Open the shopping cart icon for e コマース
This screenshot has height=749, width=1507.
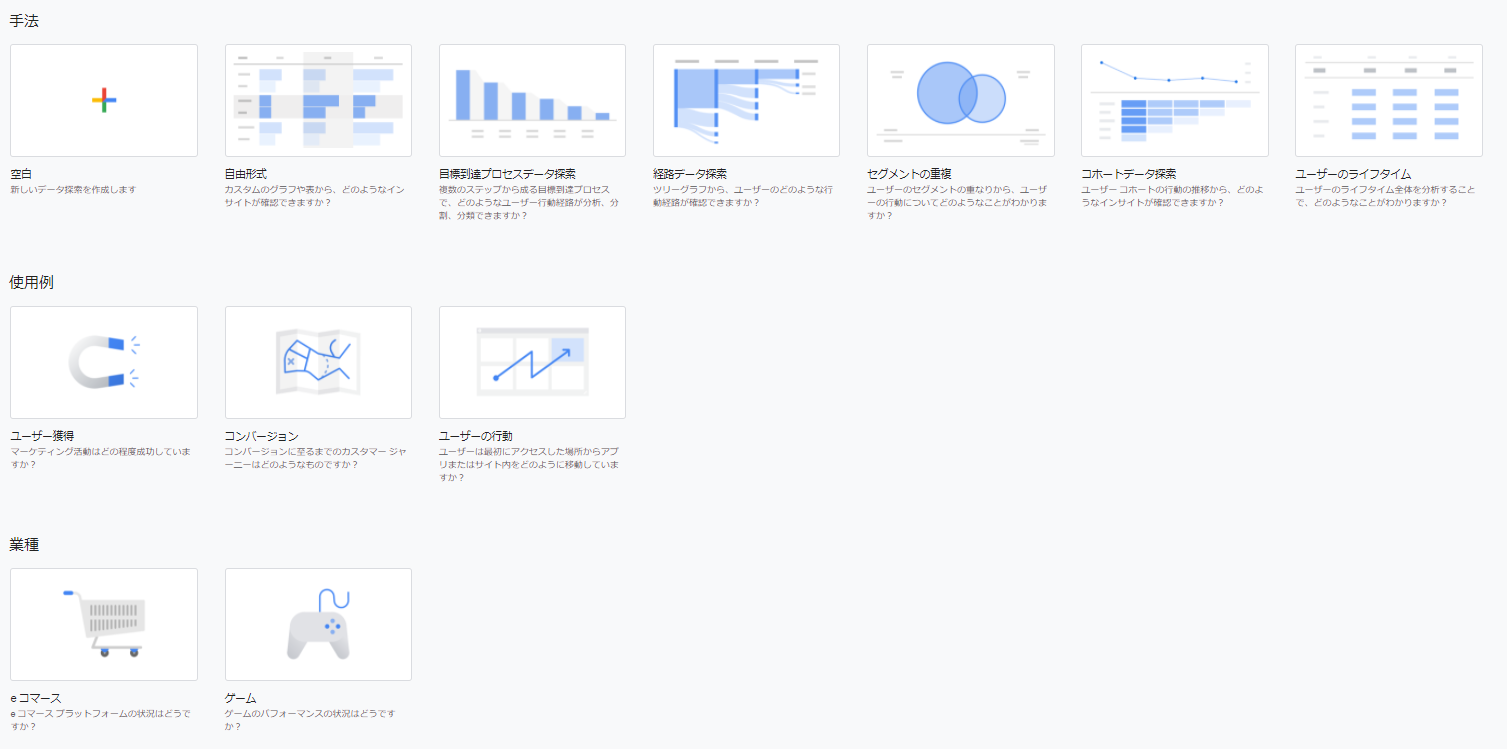click(104, 623)
